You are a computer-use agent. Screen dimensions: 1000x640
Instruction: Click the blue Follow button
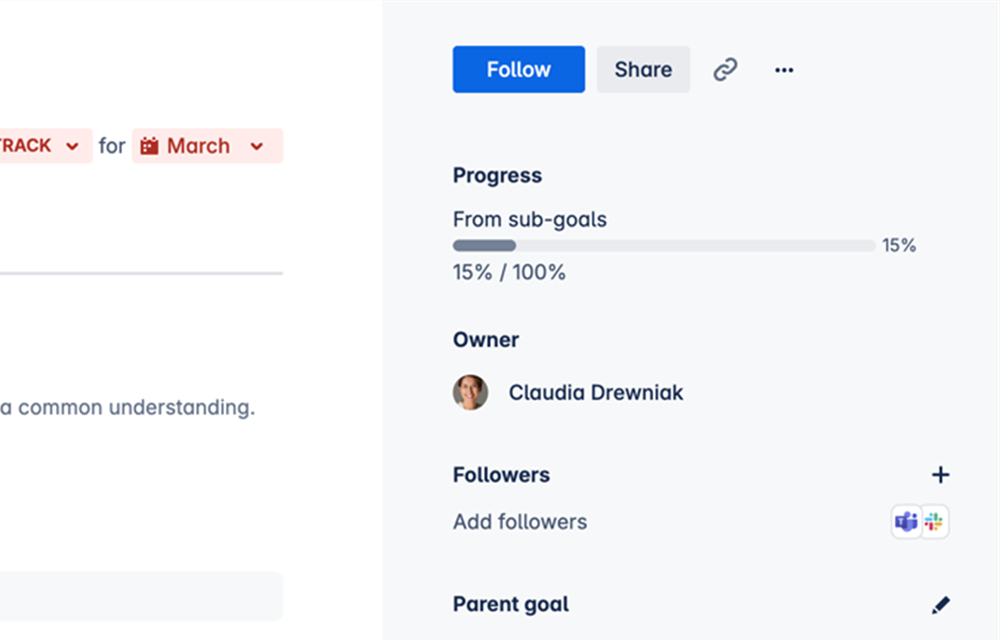pos(518,69)
